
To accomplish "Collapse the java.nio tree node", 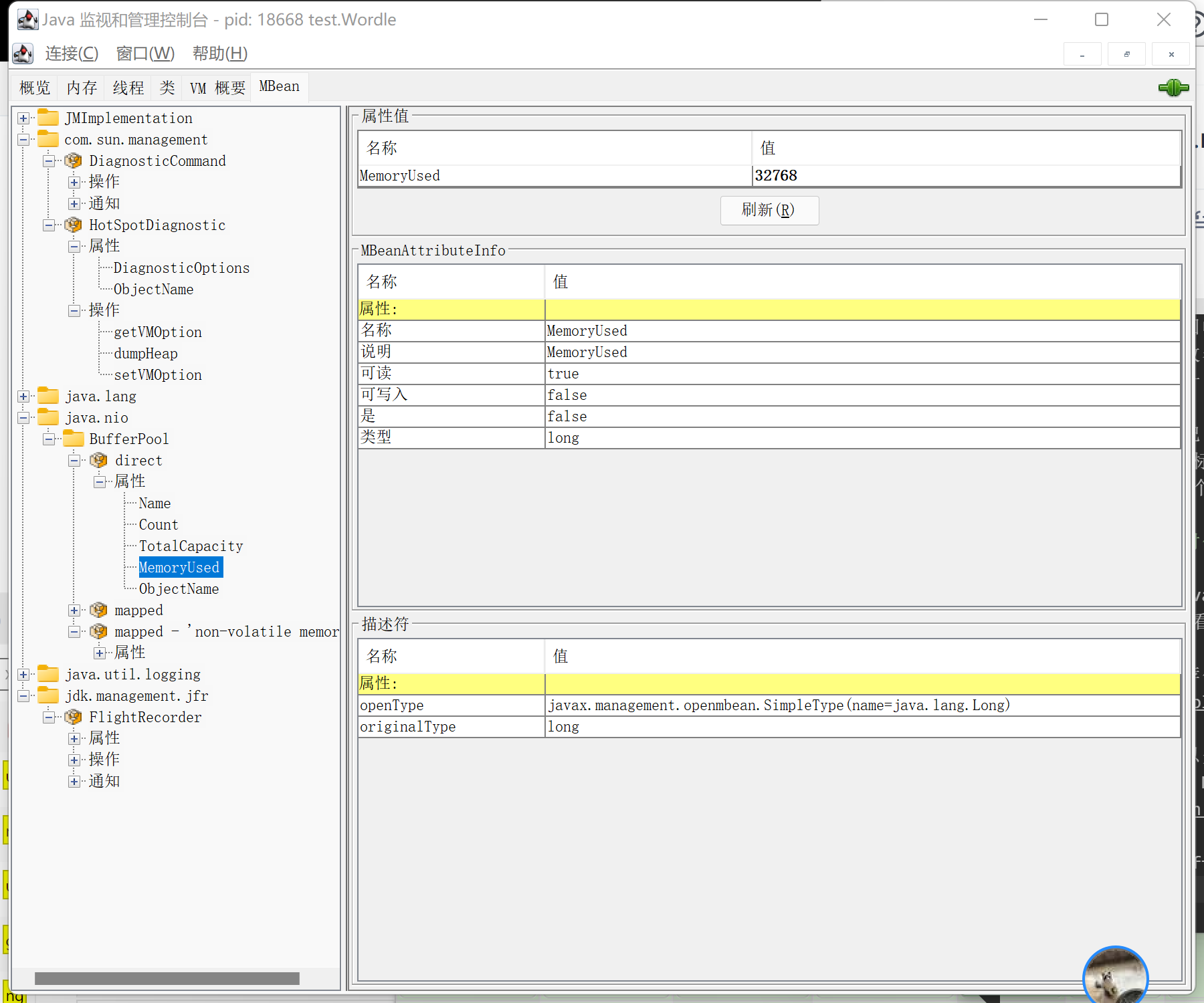I will pyautogui.click(x=23, y=418).
